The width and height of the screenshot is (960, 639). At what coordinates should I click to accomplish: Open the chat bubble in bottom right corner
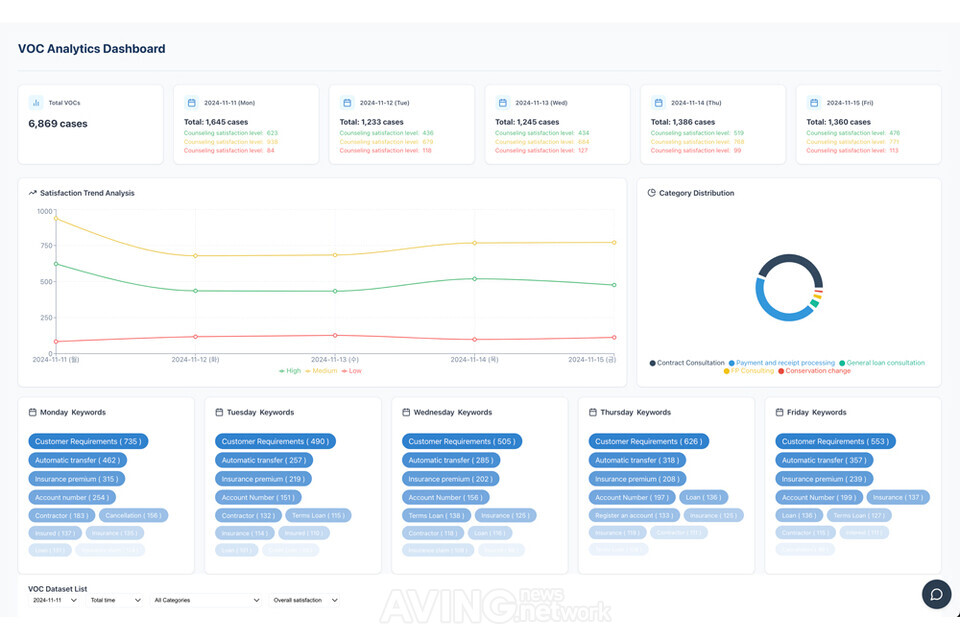pyautogui.click(x=936, y=594)
